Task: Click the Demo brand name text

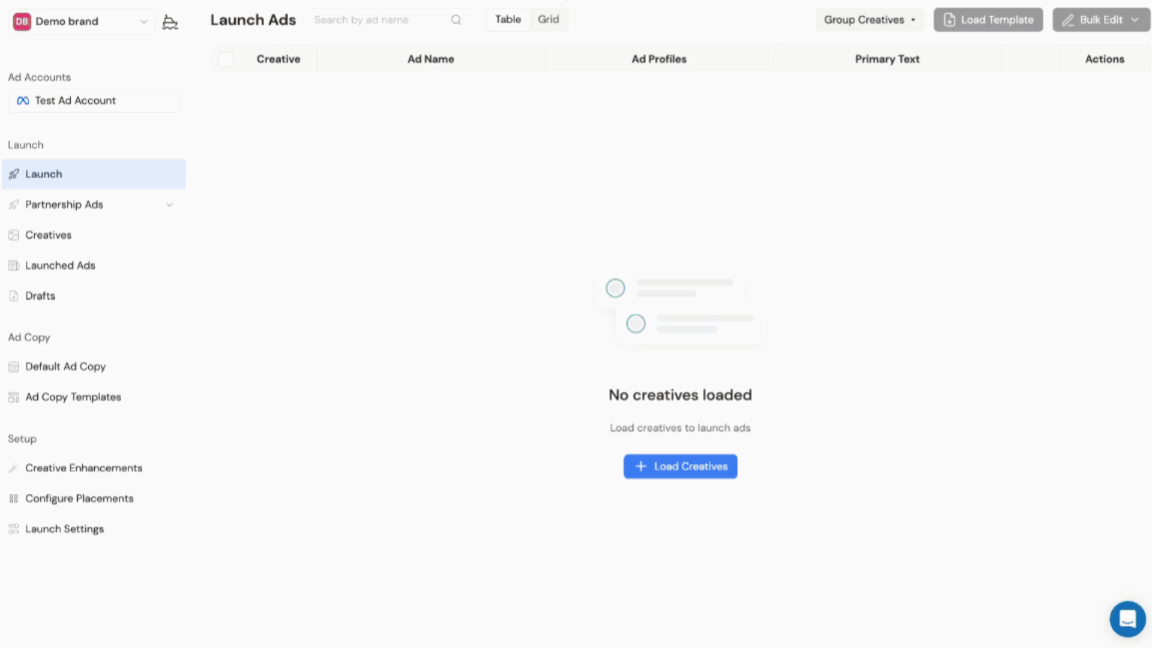Action: 67,22
